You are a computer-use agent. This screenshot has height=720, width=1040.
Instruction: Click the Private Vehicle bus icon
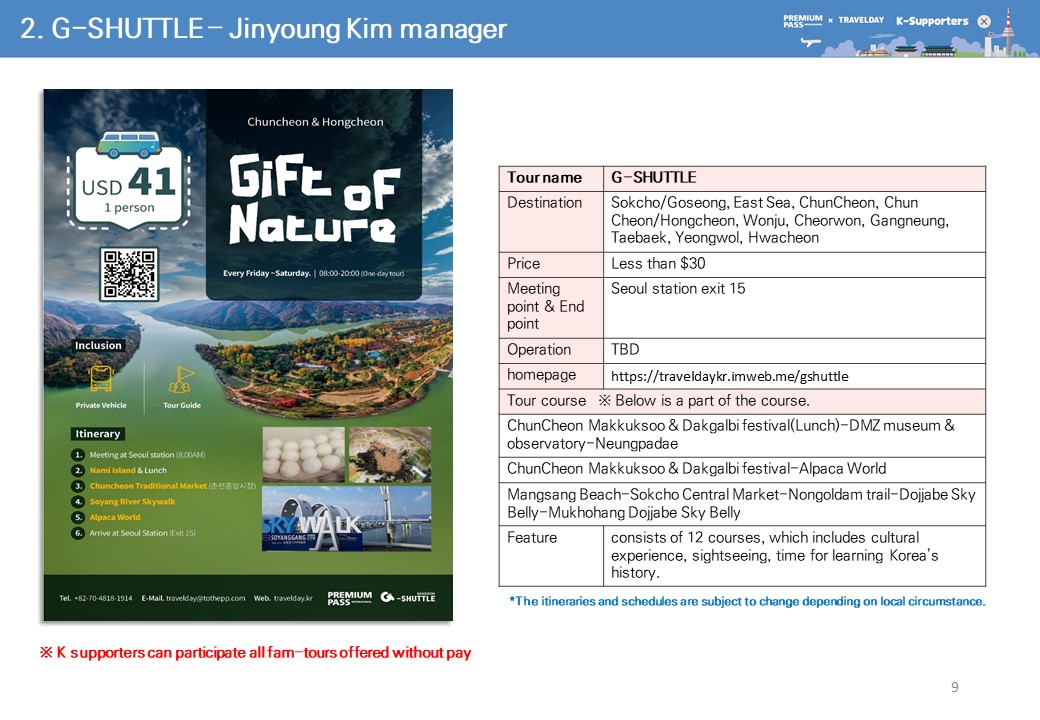coord(101,379)
